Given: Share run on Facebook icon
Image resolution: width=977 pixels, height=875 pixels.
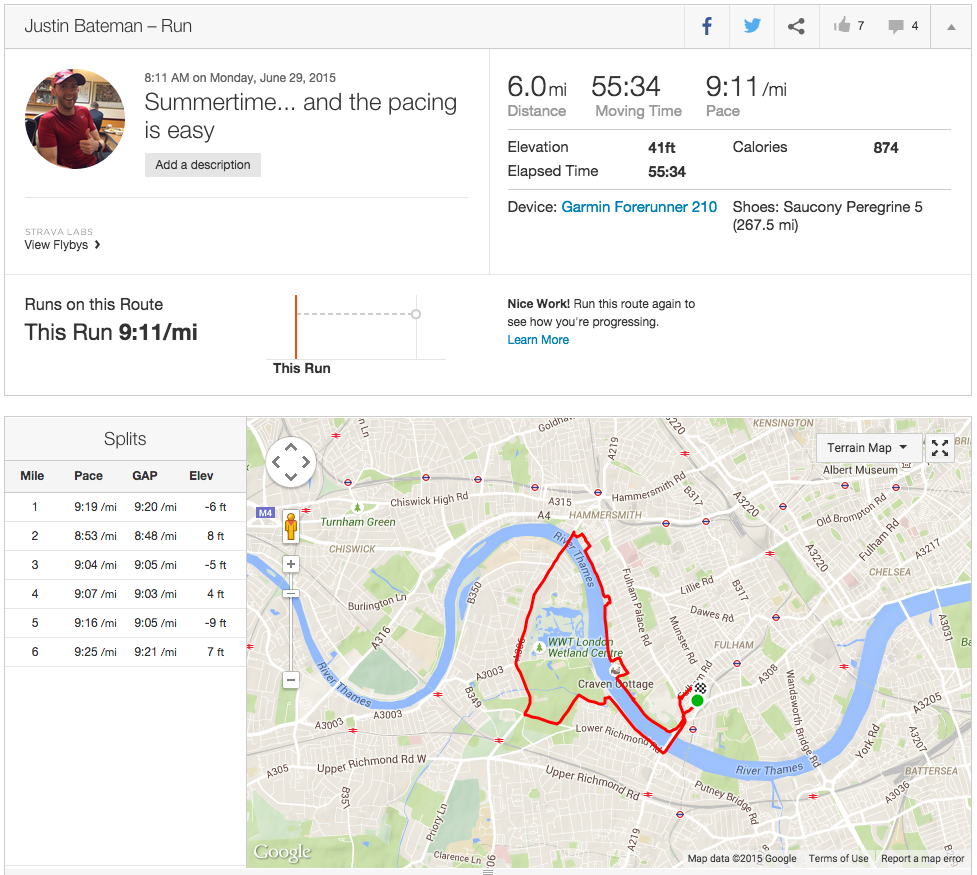Looking at the screenshot, I should pos(707,27).
